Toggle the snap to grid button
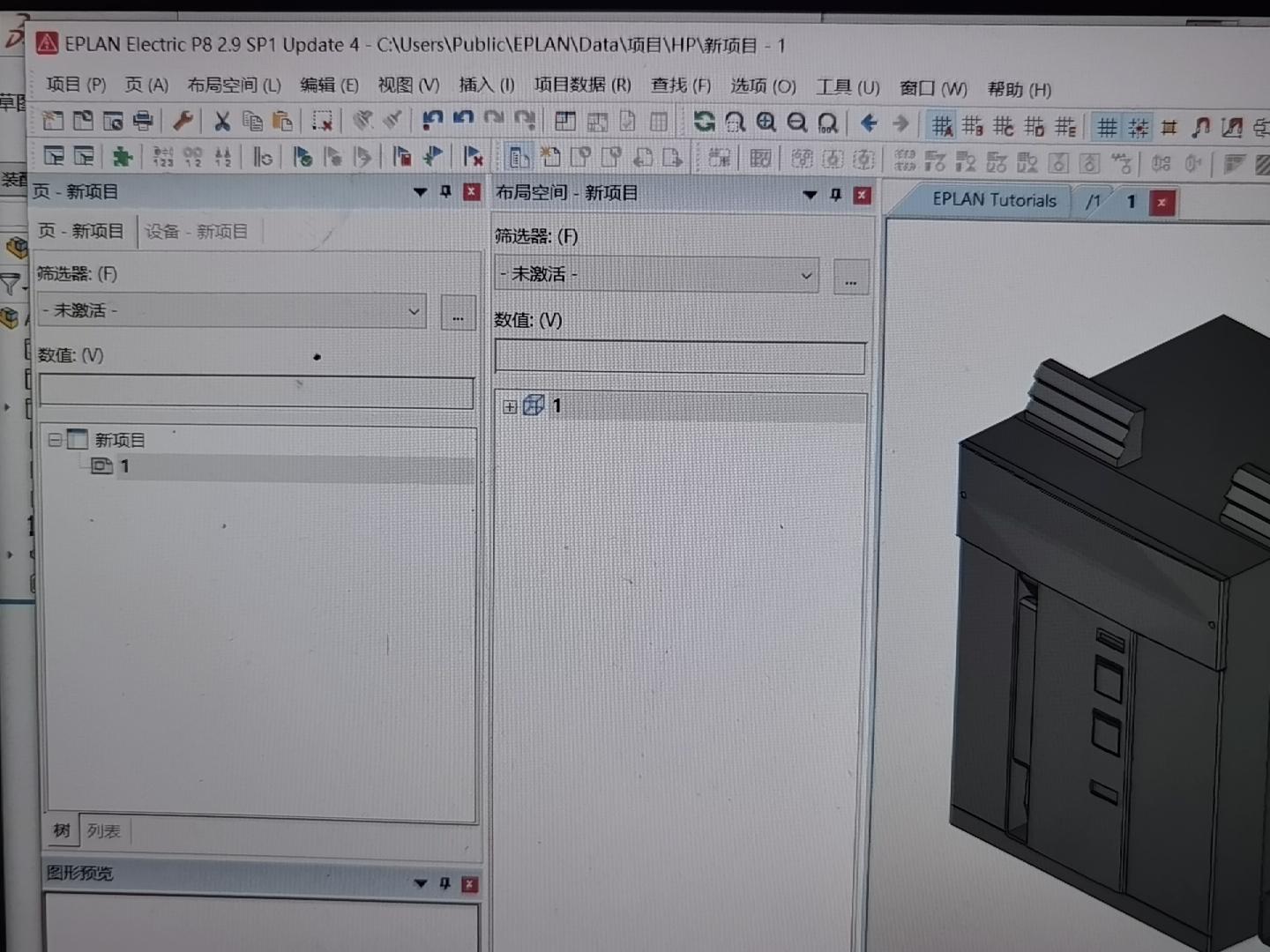Viewport: 1270px width, 952px height. [x=1139, y=128]
